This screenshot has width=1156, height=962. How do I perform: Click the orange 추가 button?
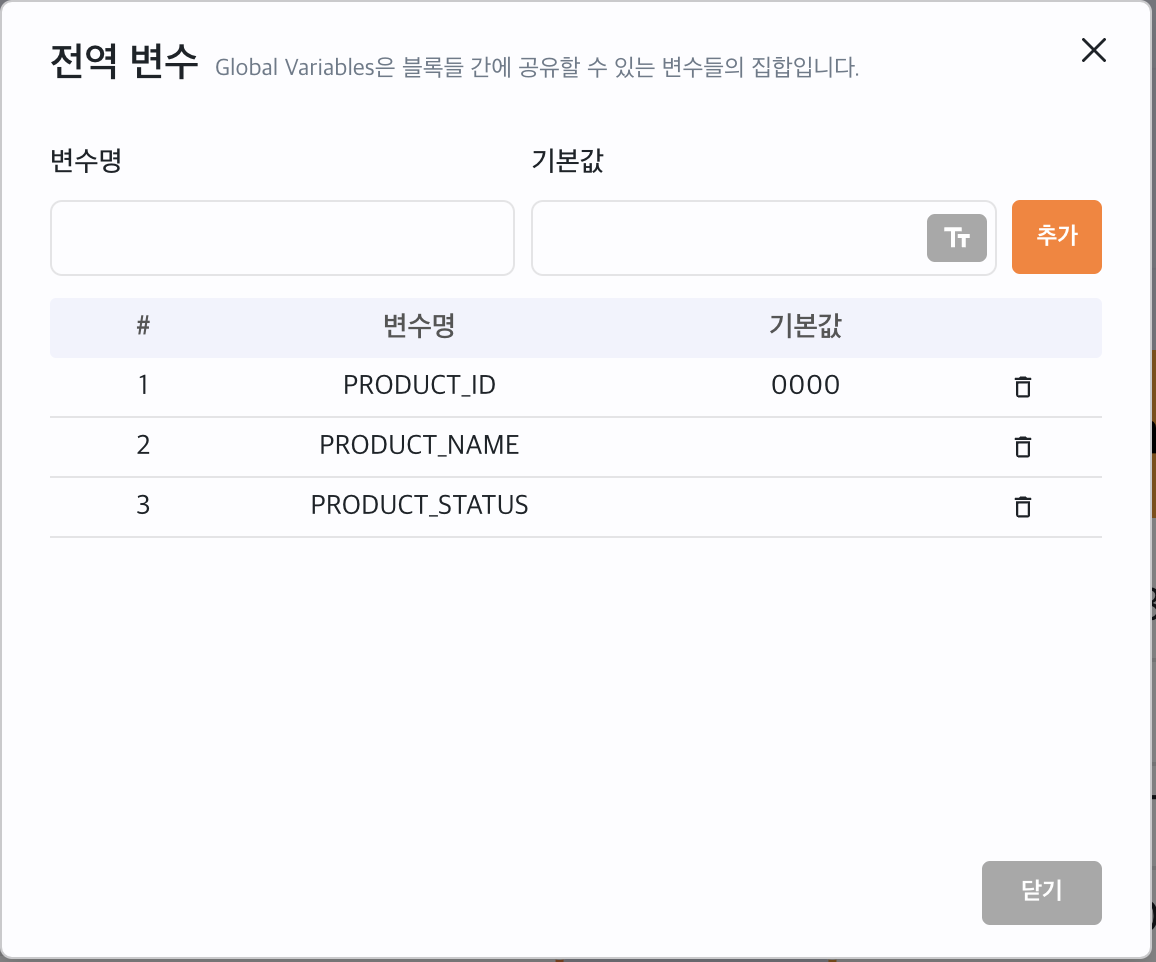pos(1056,237)
